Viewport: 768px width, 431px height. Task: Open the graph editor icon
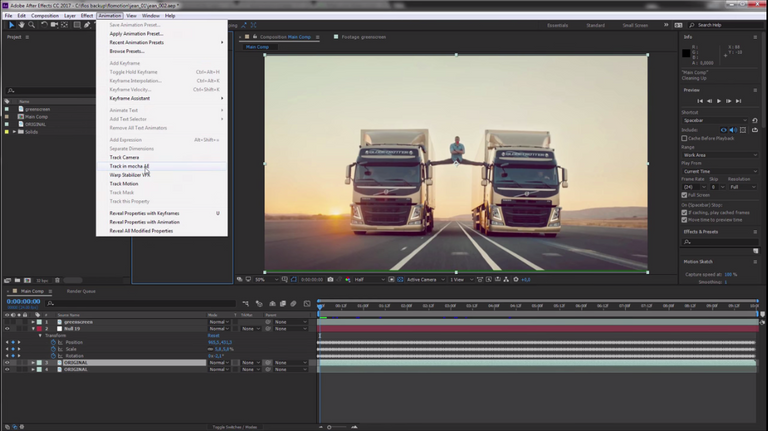point(307,304)
